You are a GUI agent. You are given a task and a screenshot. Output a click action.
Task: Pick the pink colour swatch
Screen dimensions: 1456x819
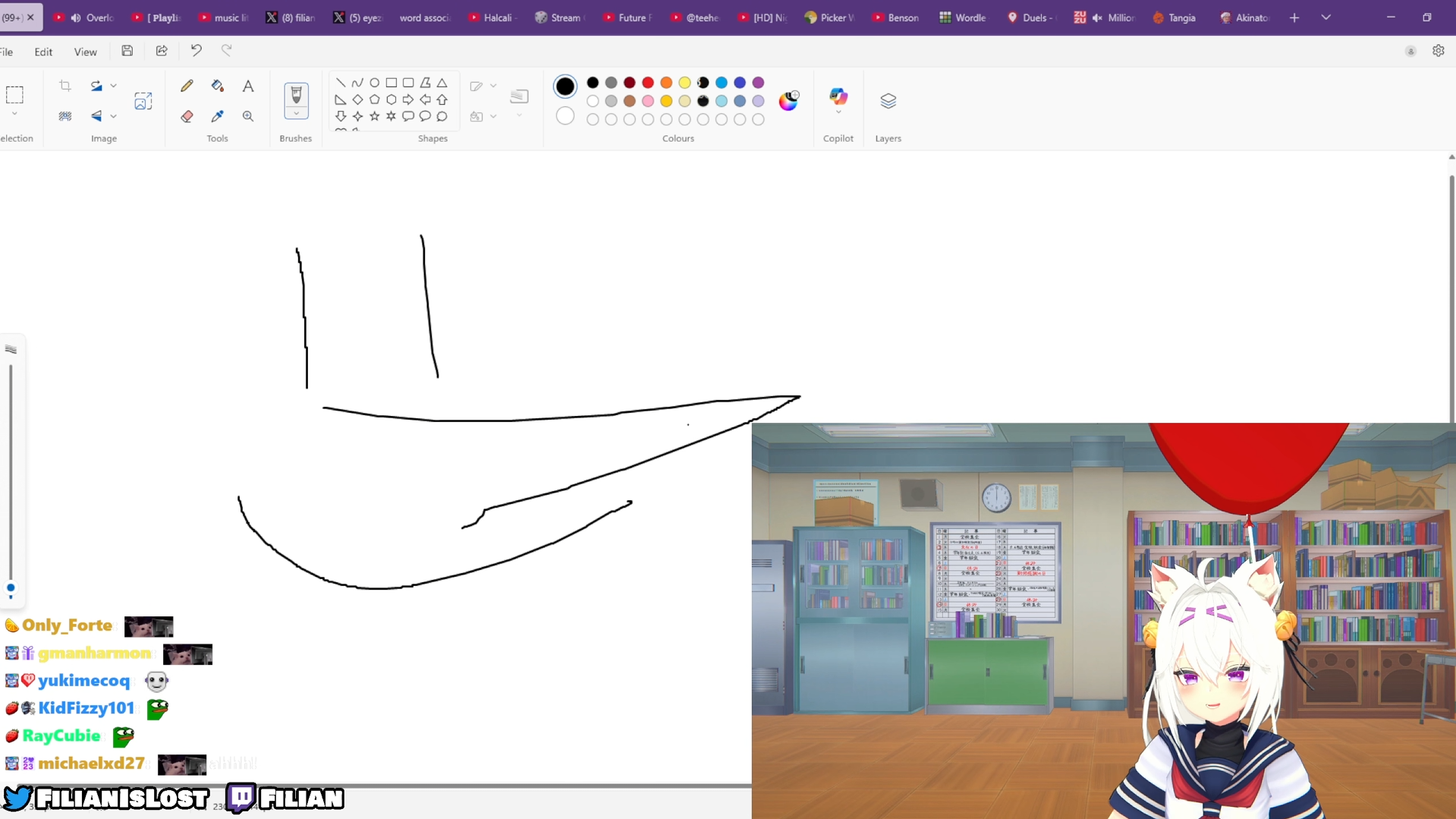(x=648, y=101)
